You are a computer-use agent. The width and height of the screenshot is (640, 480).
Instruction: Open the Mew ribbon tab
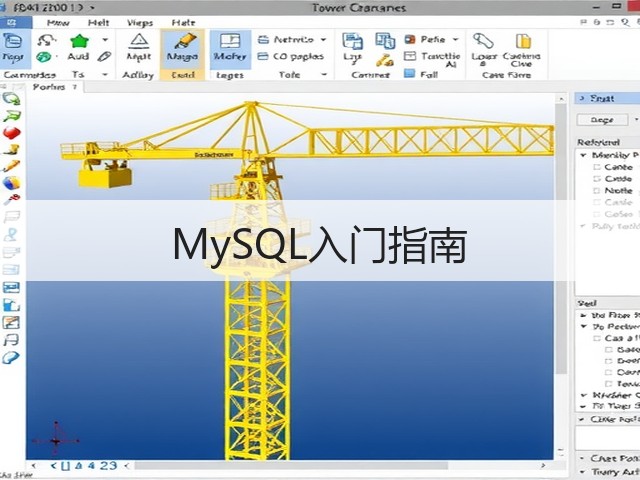(58, 22)
